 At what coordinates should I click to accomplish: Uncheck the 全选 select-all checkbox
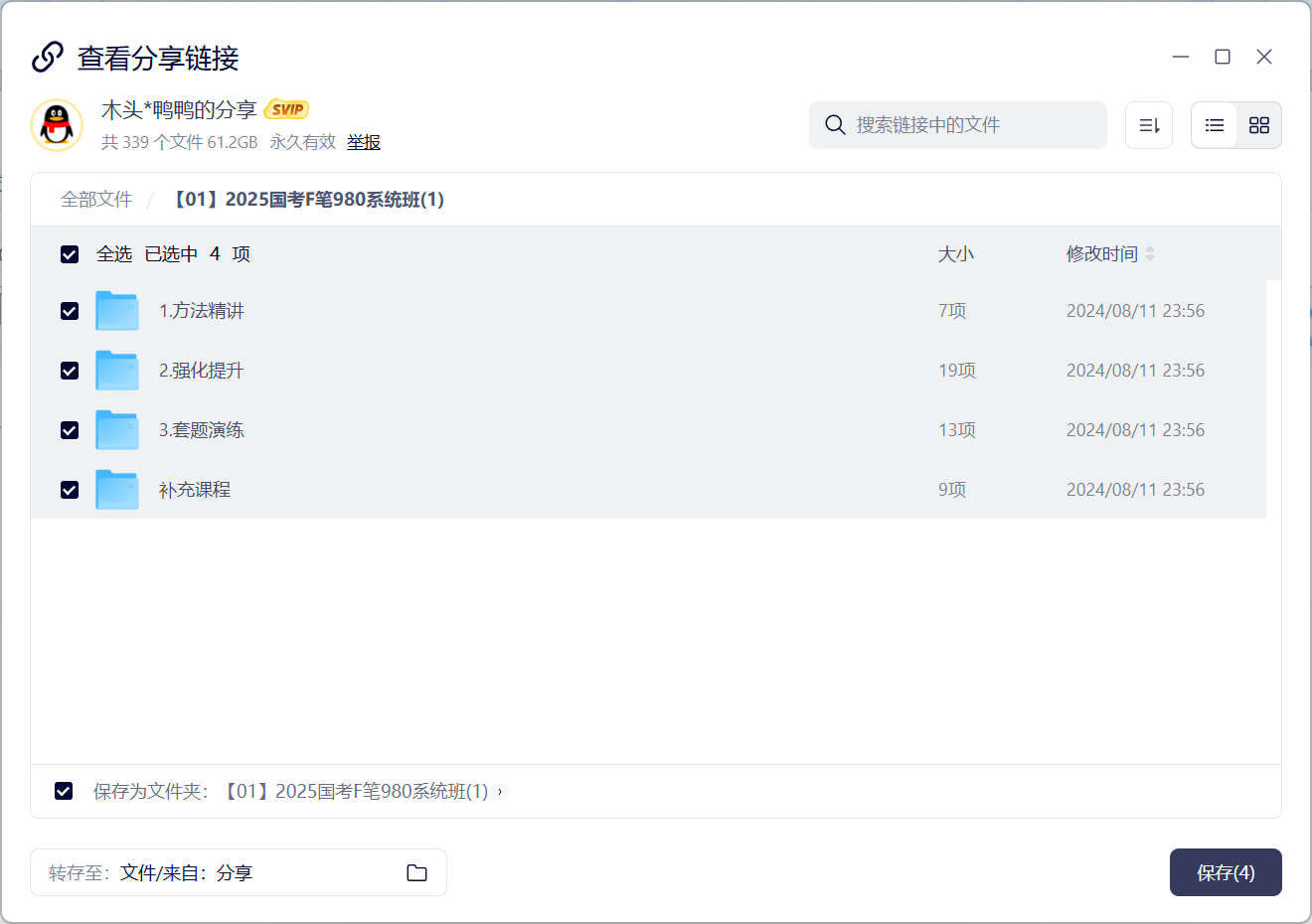[70, 254]
